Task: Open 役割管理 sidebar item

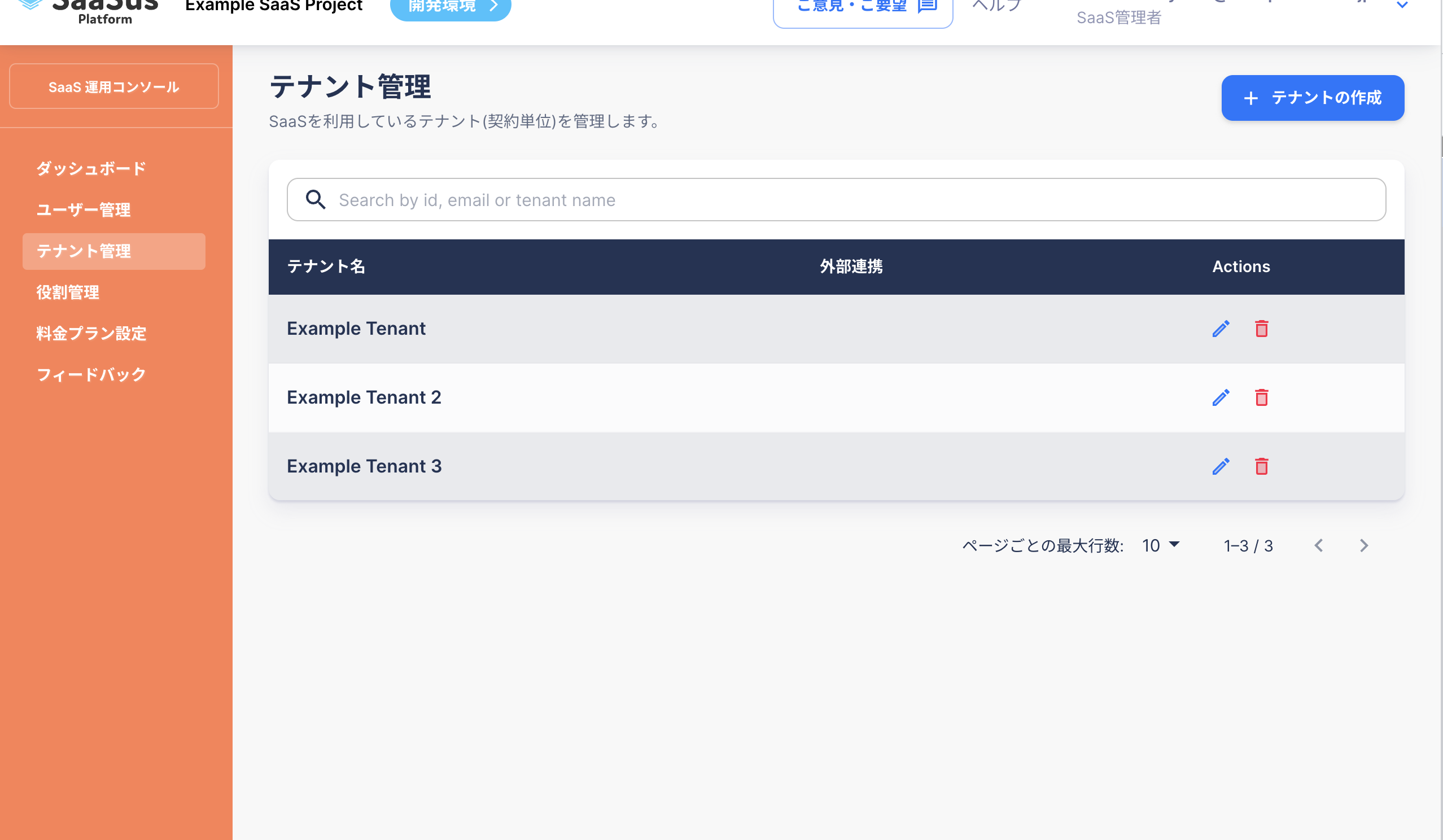Action: pos(68,292)
